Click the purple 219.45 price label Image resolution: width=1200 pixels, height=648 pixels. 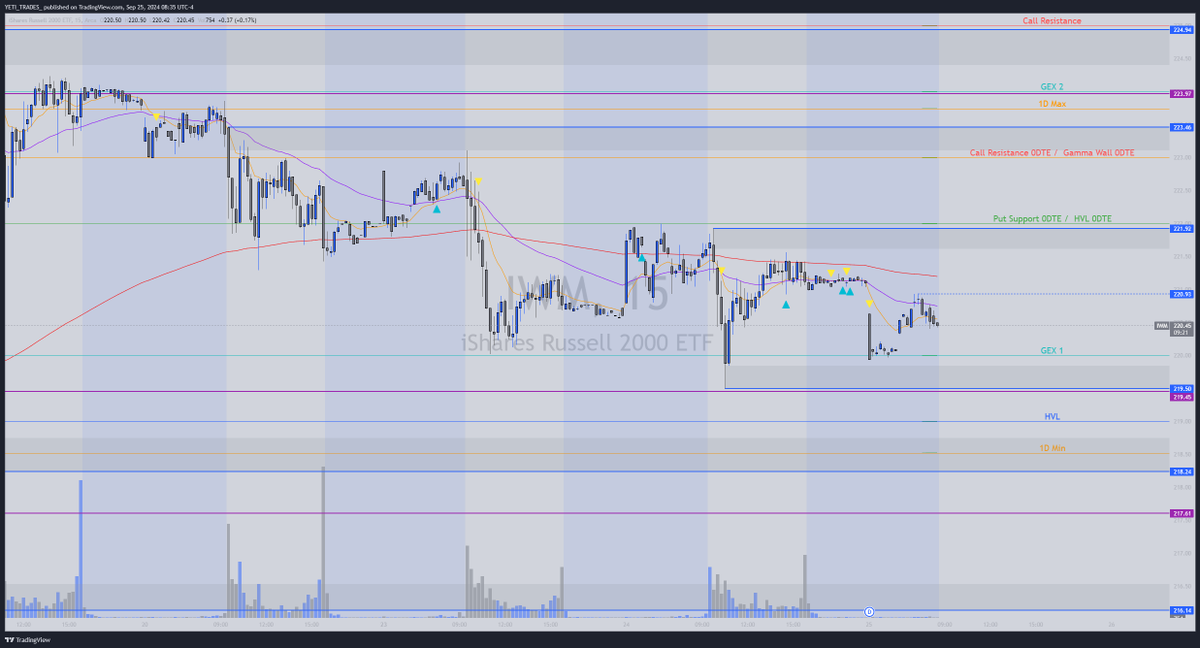click(1182, 397)
